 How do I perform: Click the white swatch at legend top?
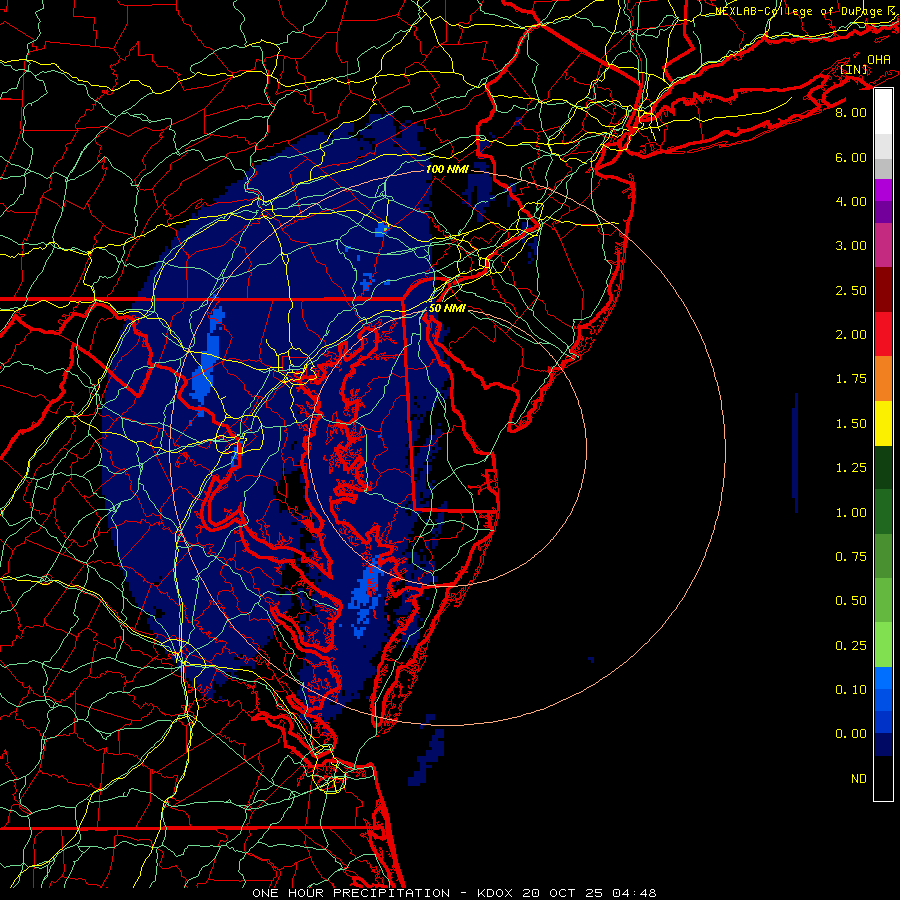point(883,111)
